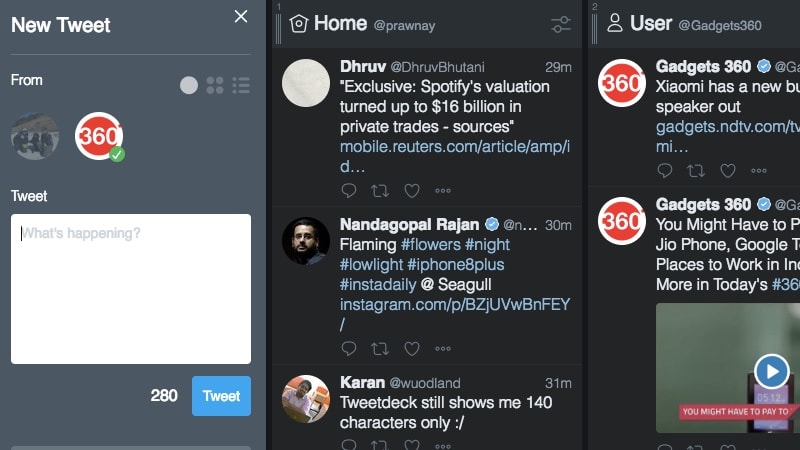Open Home column settings sliders icon
The image size is (800, 450).
[561, 24]
